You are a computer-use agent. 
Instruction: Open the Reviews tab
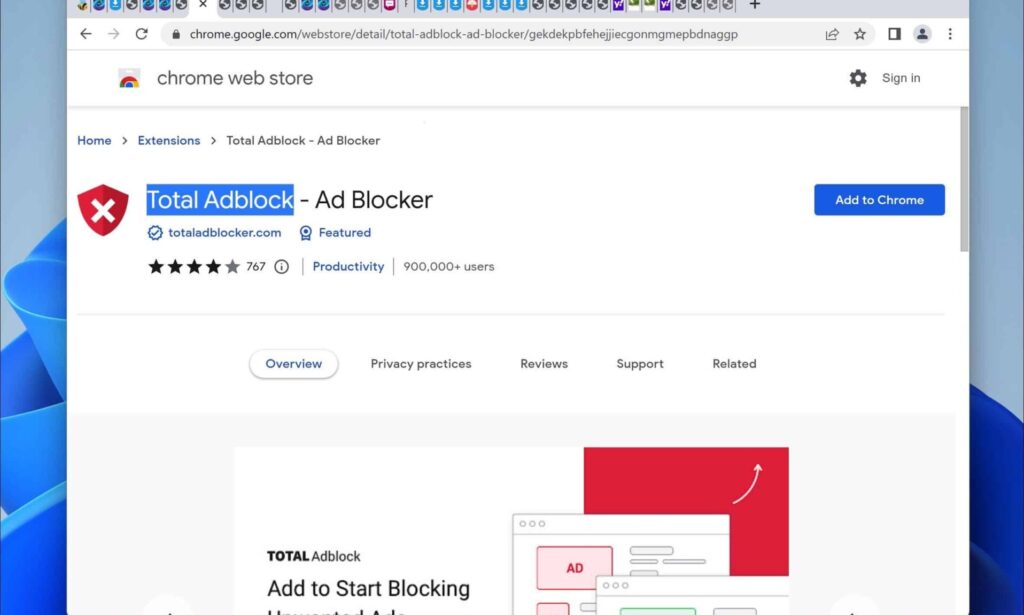coord(544,364)
